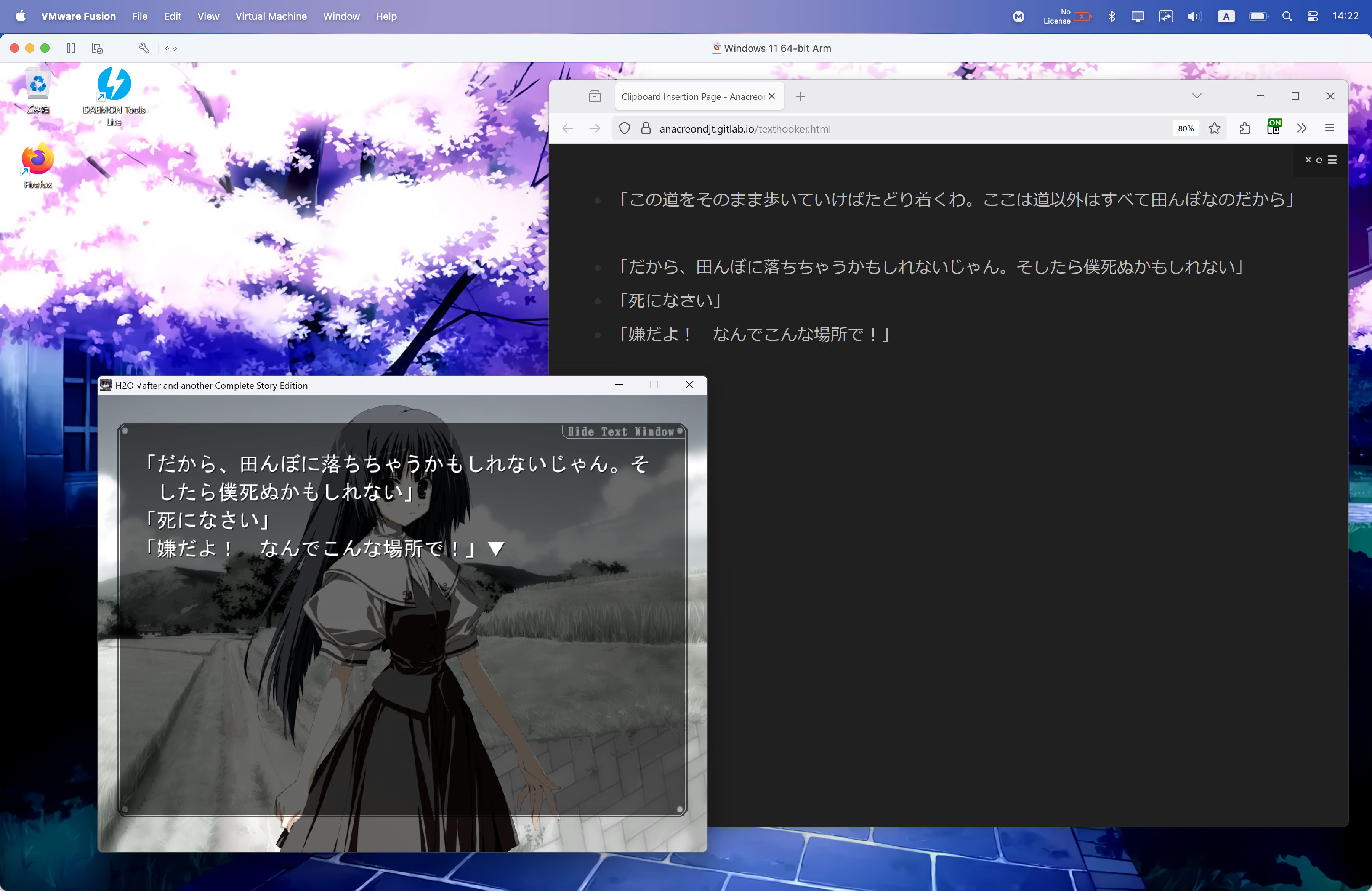Open VMware Fusion application menu
This screenshot has width=1372, height=891.
[x=79, y=16]
